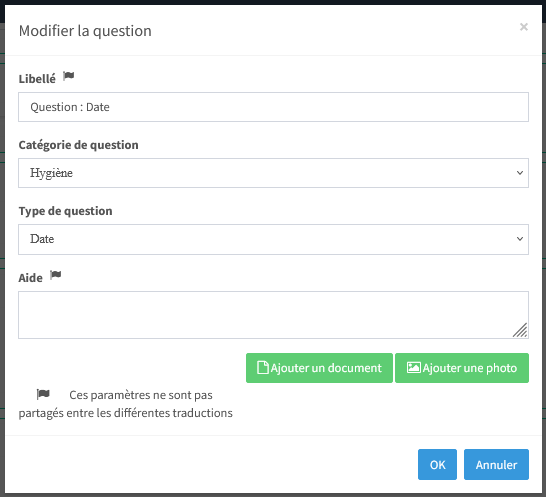546x497 pixels.
Task: Click the Type de question label
Action: coord(65,211)
